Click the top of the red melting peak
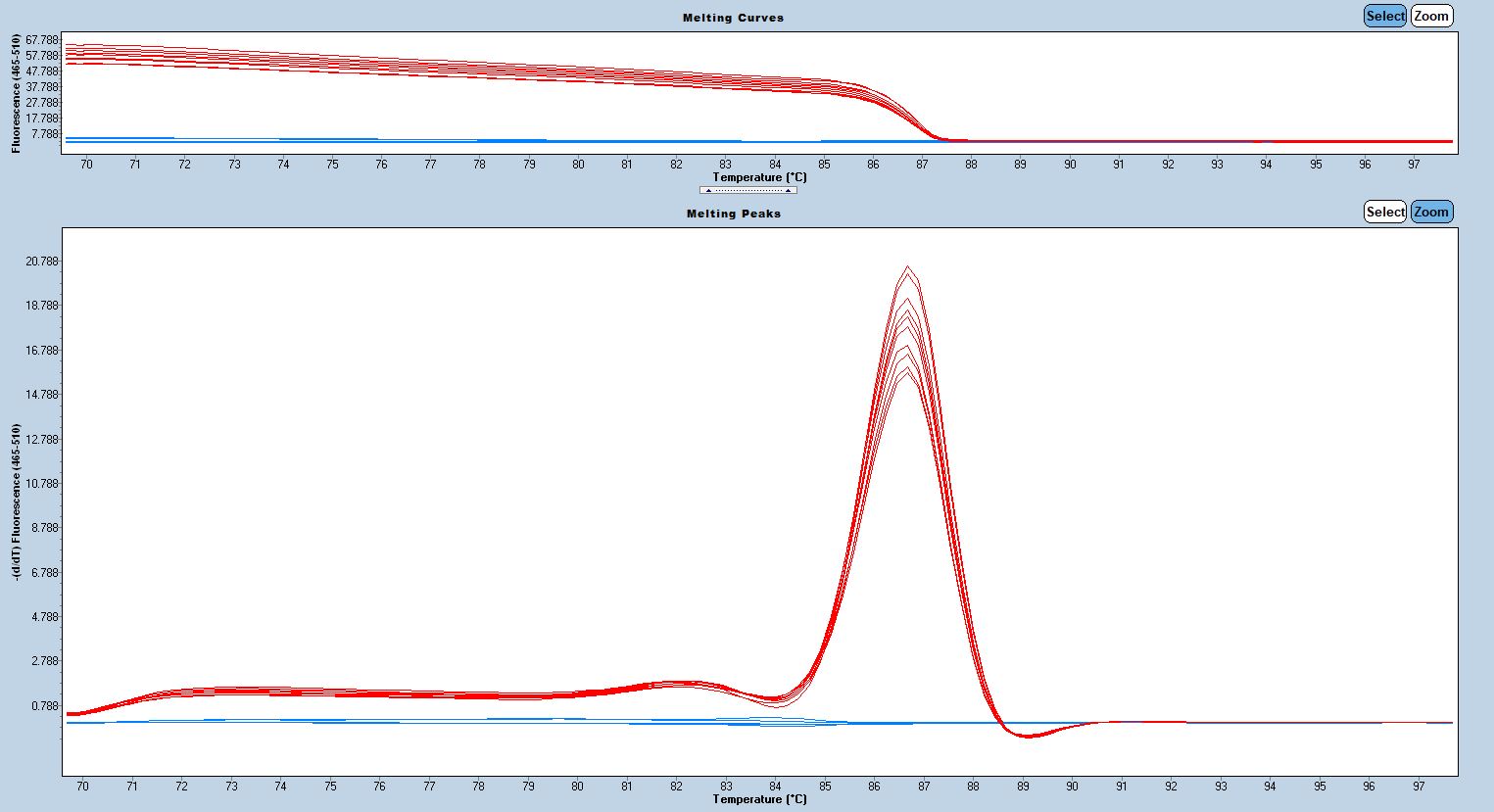 tap(908, 267)
